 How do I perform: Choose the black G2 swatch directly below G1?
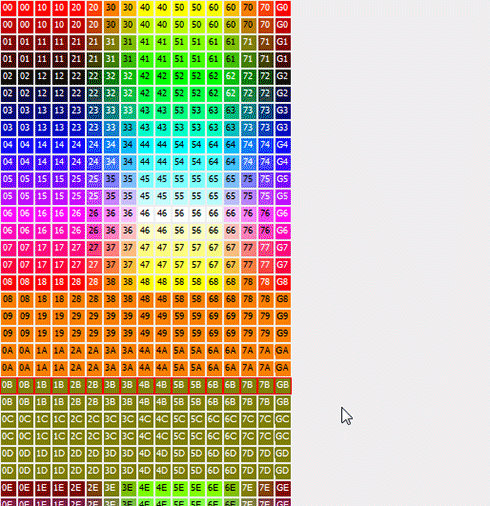pos(282,76)
